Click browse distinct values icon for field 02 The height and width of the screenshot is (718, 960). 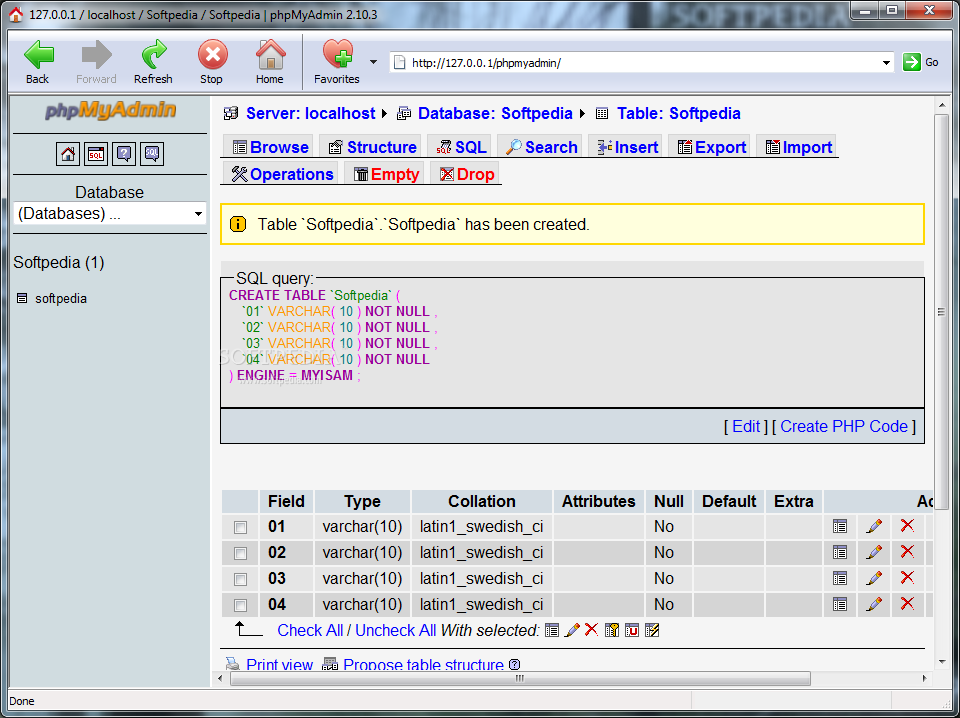pos(839,553)
